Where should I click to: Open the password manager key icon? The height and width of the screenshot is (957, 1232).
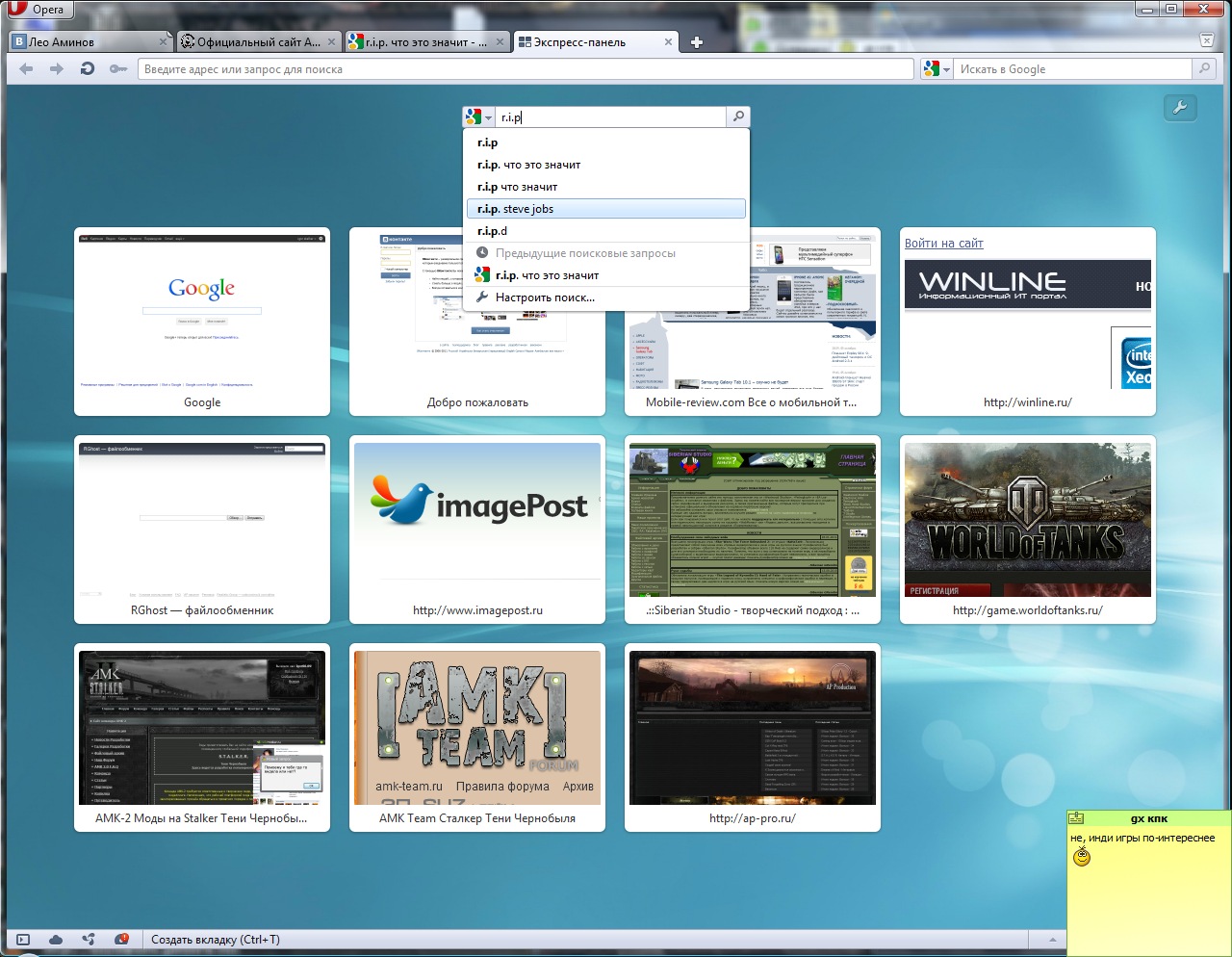click(x=118, y=69)
